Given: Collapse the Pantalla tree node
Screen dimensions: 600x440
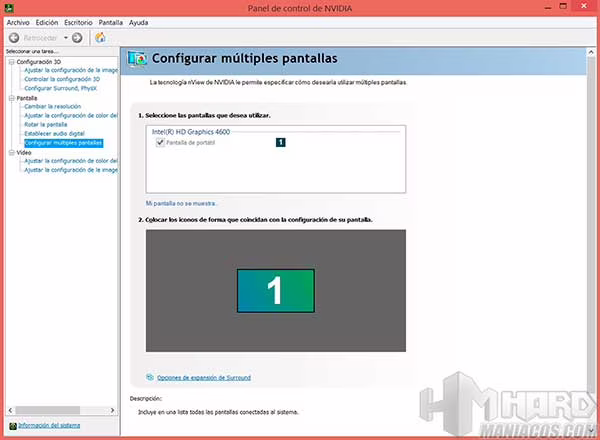Looking at the screenshot, I should point(11,98).
